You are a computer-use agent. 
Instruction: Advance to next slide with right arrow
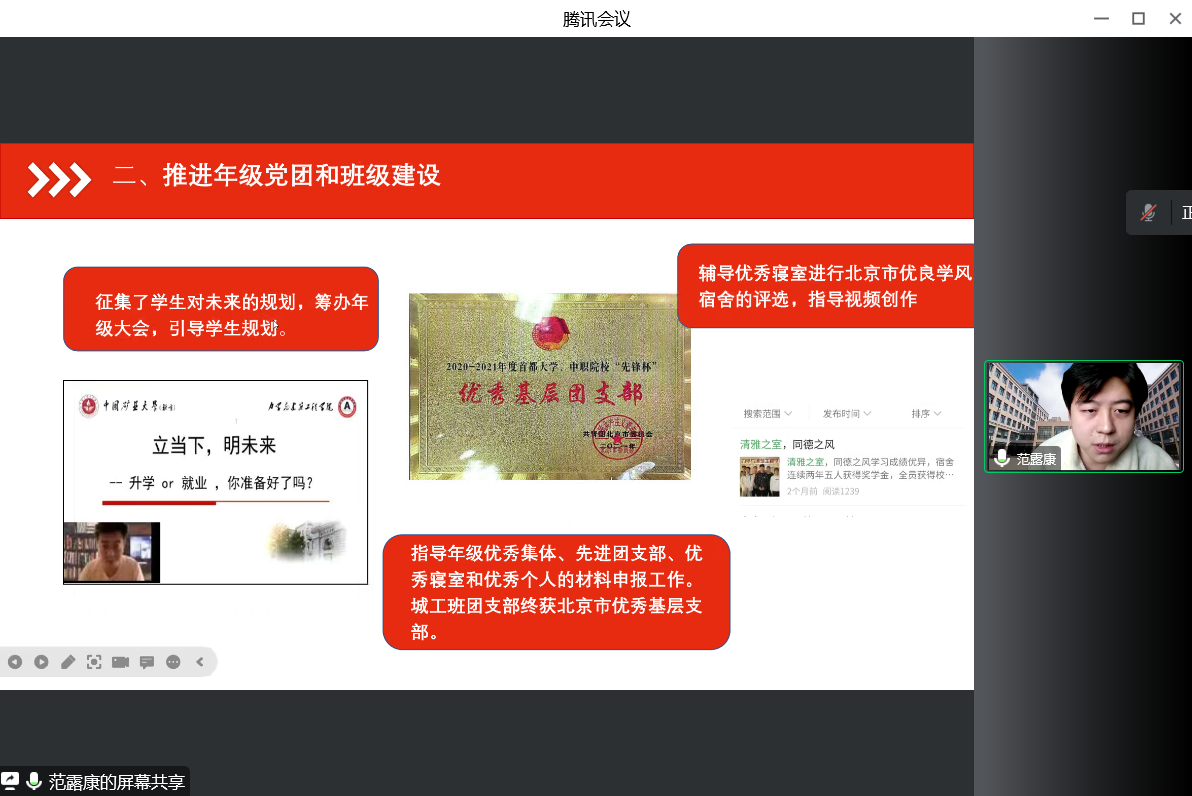pos(41,662)
